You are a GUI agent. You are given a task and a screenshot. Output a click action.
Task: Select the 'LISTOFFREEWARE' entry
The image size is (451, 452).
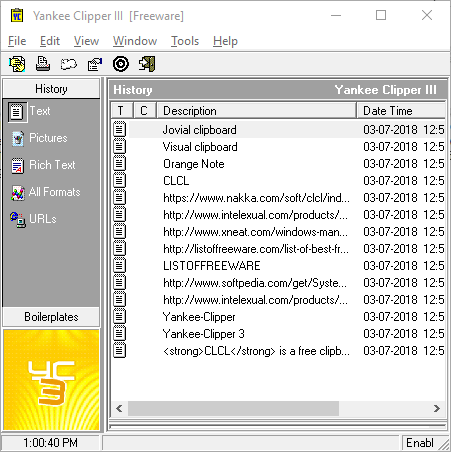(212, 266)
